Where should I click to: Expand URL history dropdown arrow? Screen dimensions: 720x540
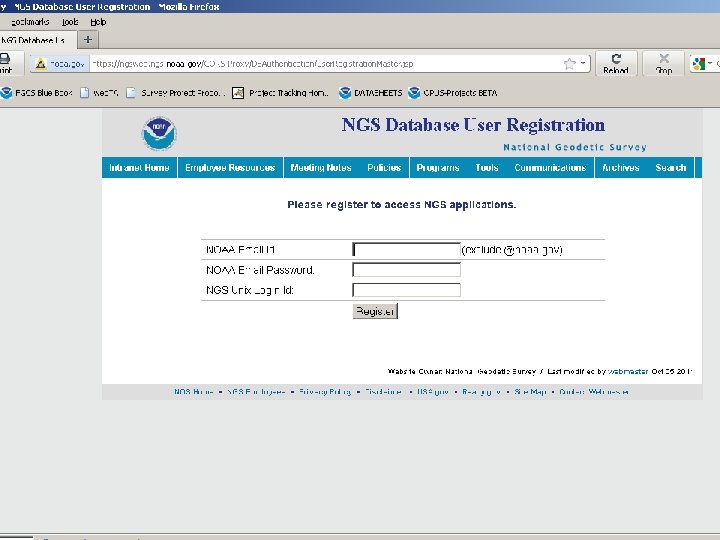tap(583, 63)
